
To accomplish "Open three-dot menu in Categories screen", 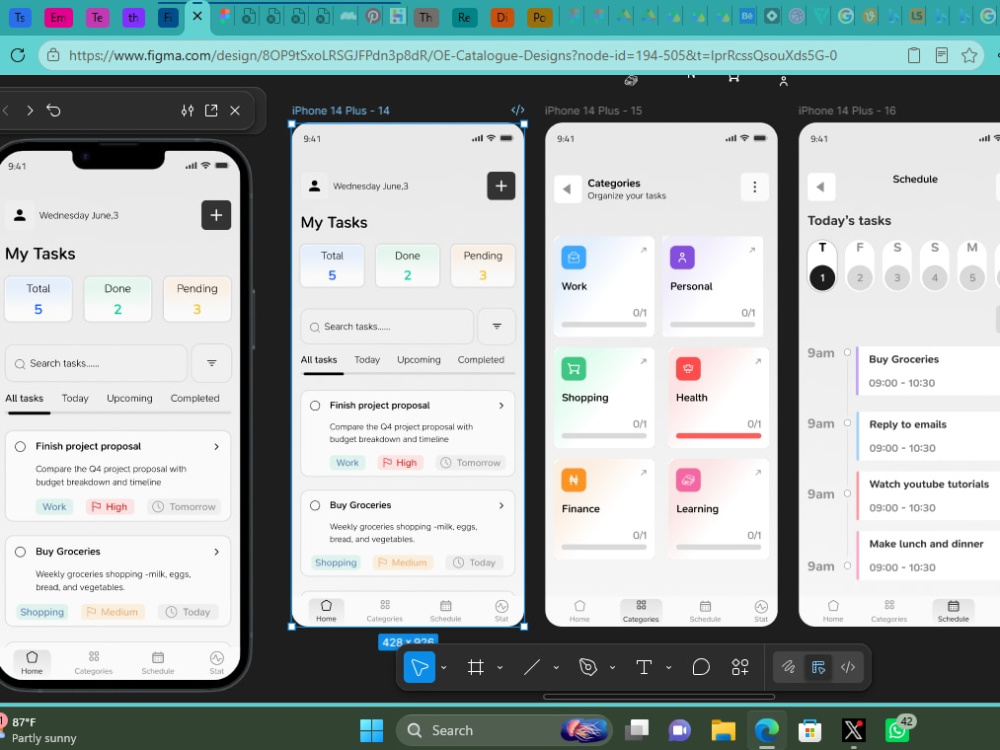I will pyautogui.click(x=754, y=187).
